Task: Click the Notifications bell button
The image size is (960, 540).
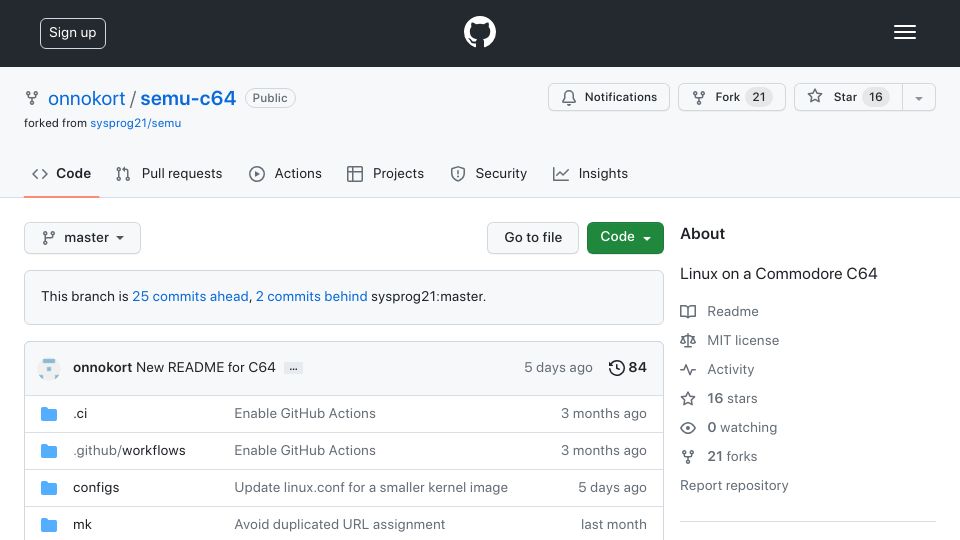Action: click(x=609, y=97)
